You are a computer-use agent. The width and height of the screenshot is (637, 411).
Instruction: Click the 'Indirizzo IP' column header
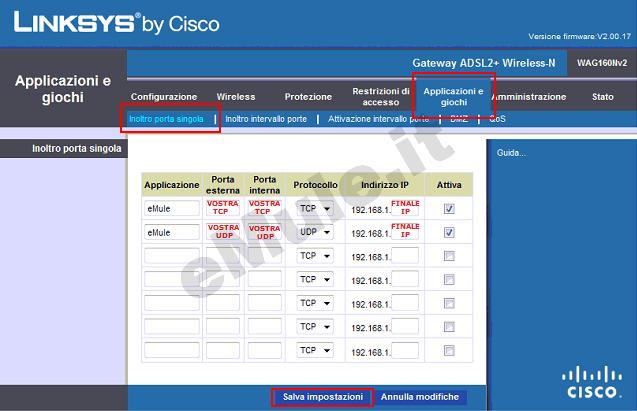(x=385, y=185)
